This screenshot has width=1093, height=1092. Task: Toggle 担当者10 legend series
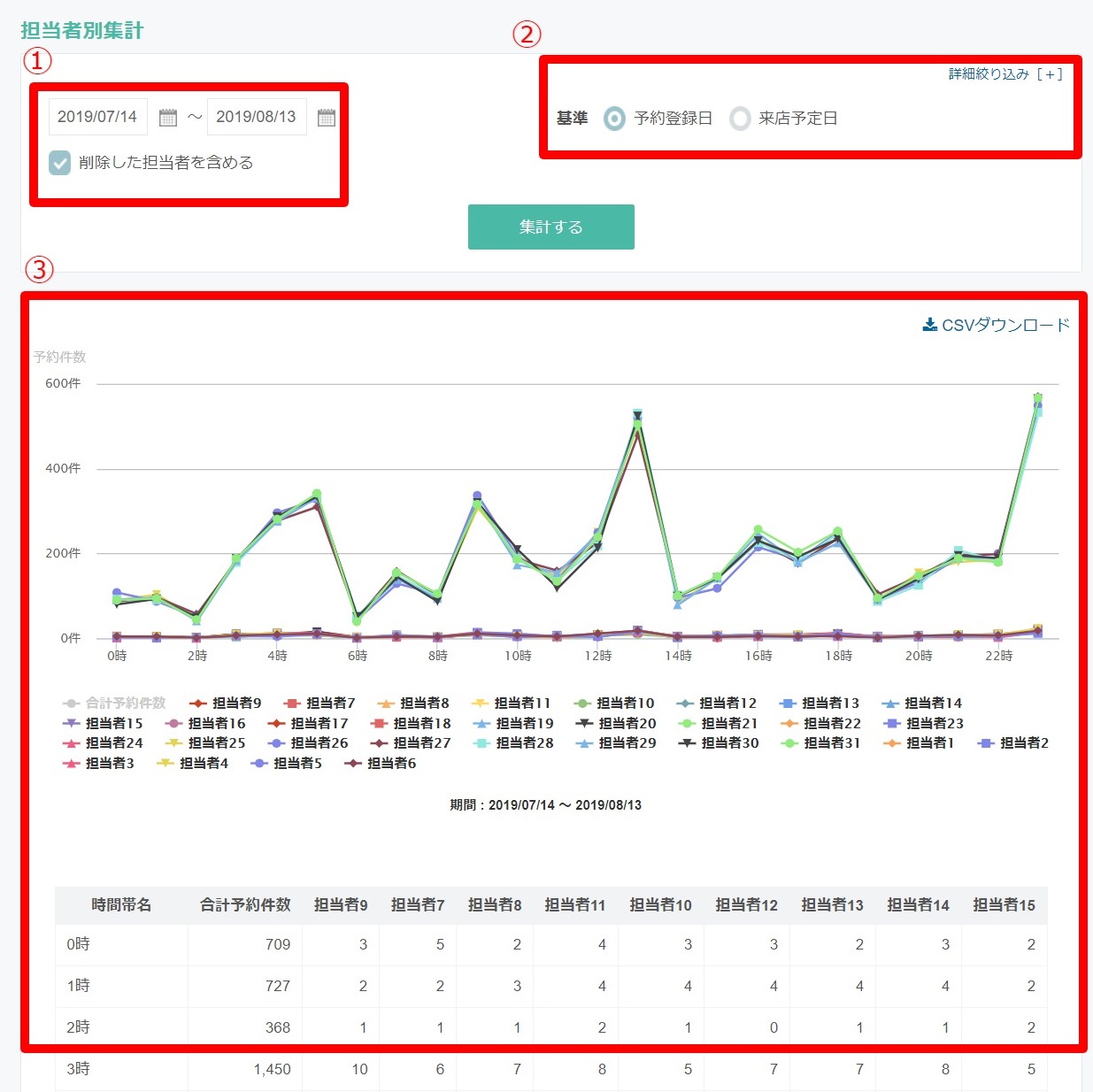(614, 703)
